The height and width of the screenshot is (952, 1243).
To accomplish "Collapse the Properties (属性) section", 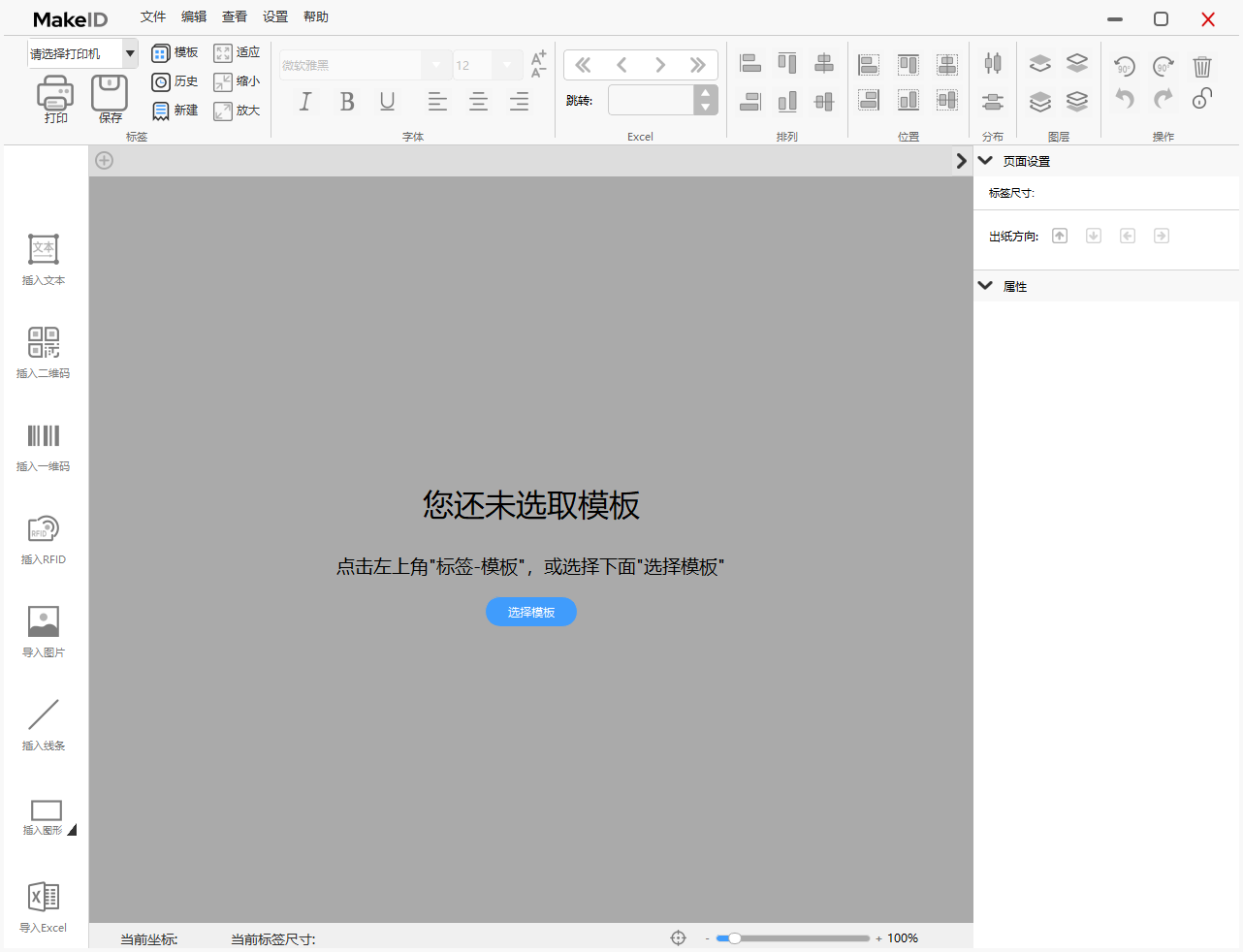I will (x=986, y=286).
